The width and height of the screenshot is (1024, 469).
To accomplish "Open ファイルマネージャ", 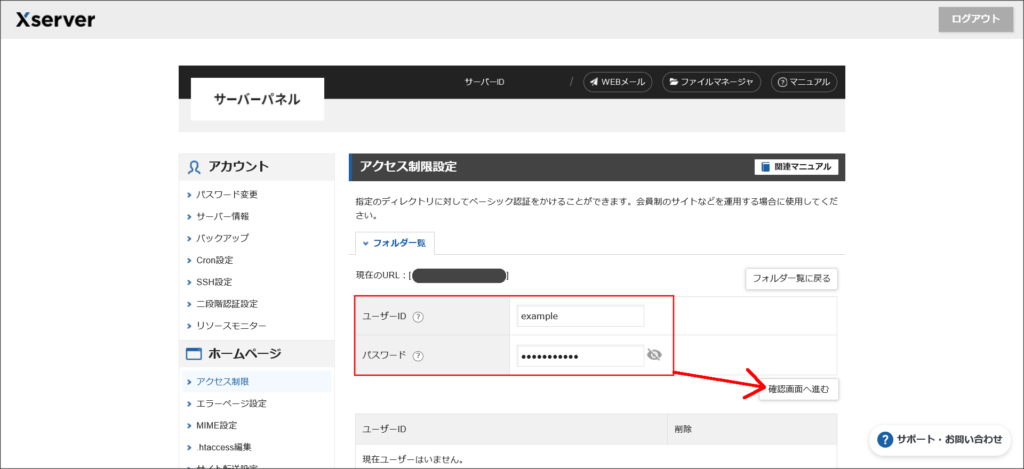I will click(x=711, y=82).
